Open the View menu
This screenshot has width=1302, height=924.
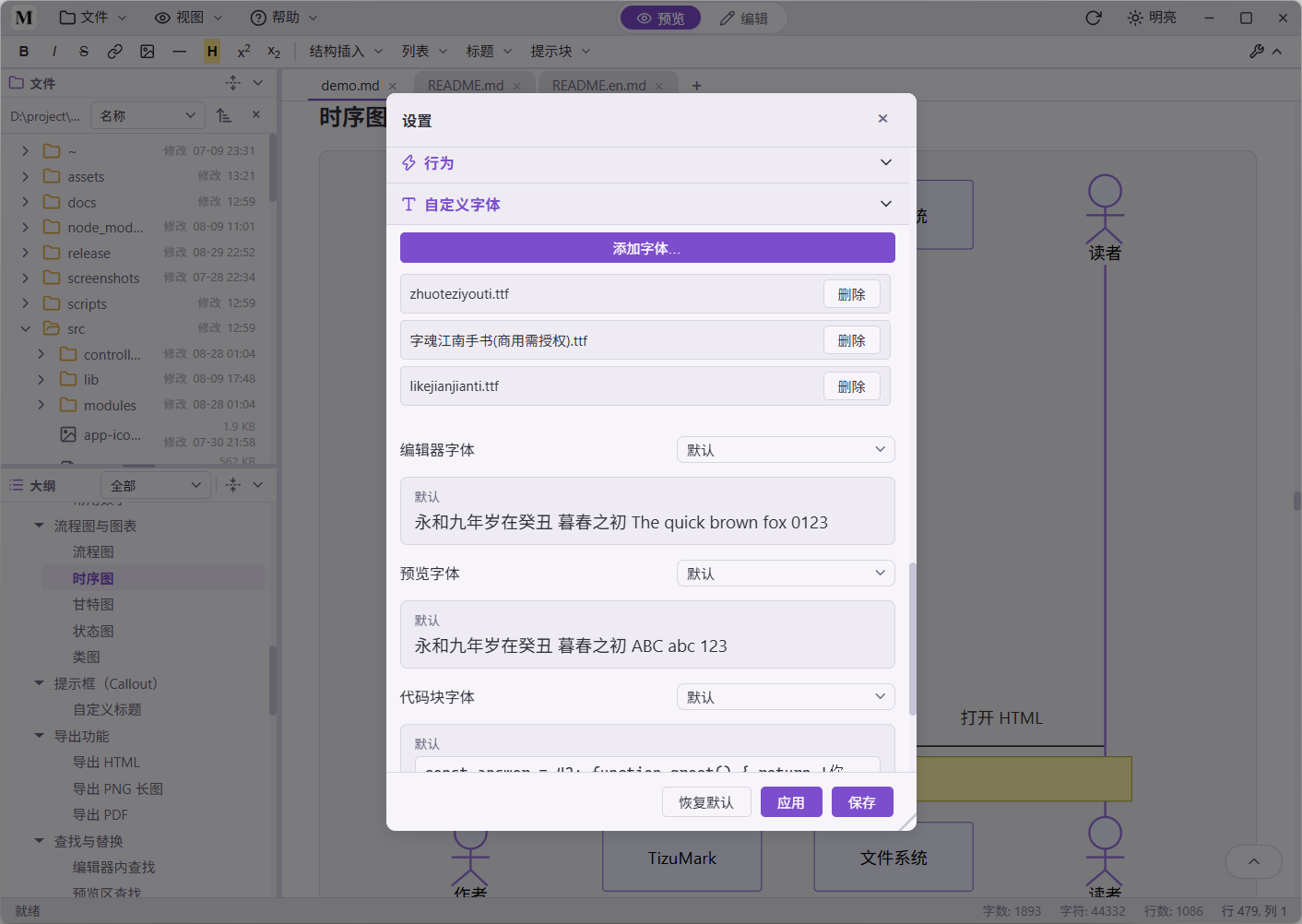(x=188, y=18)
